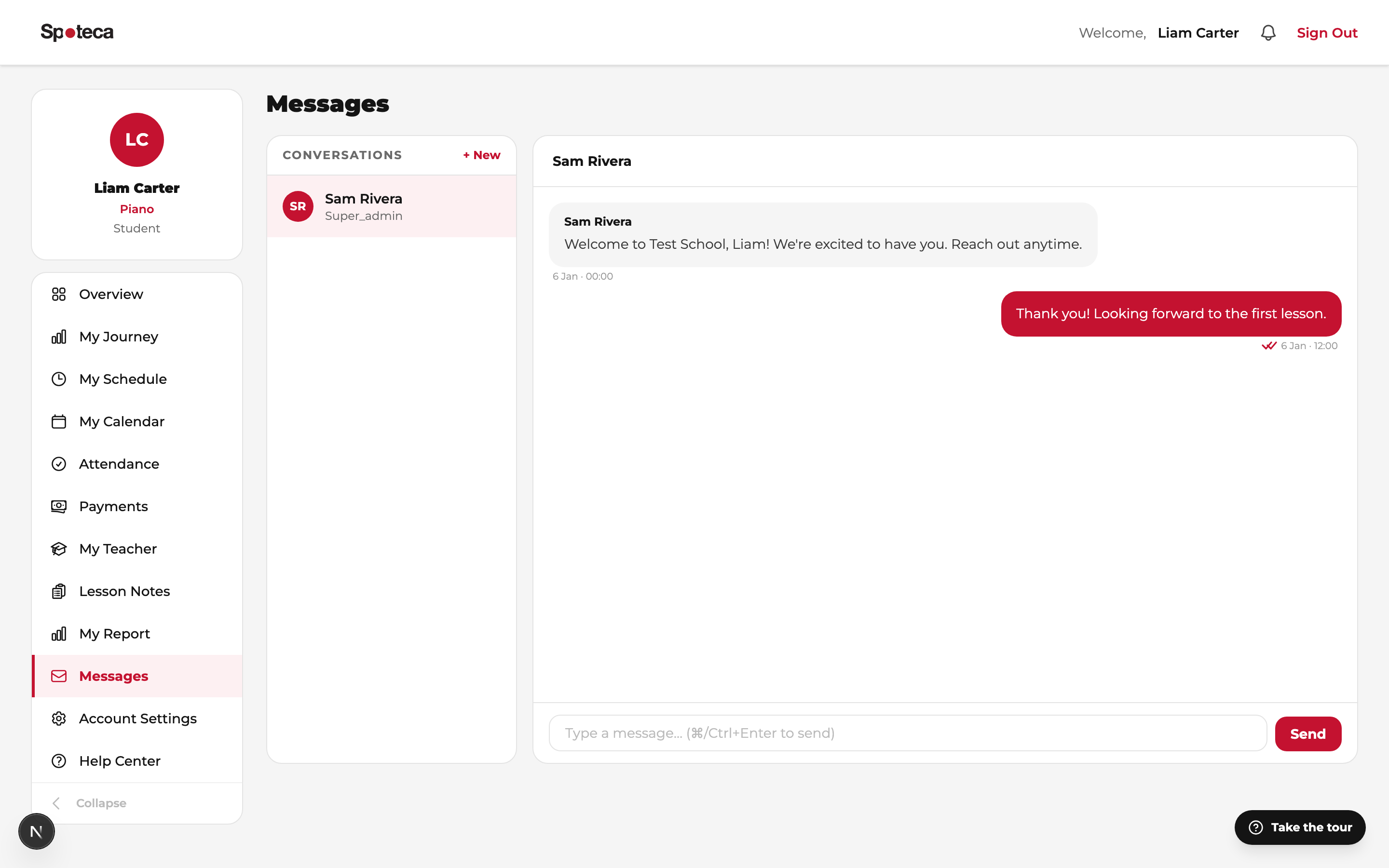This screenshot has height=868, width=1389.
Task: Go to Help Center
Action: click(x=137, y=761)
